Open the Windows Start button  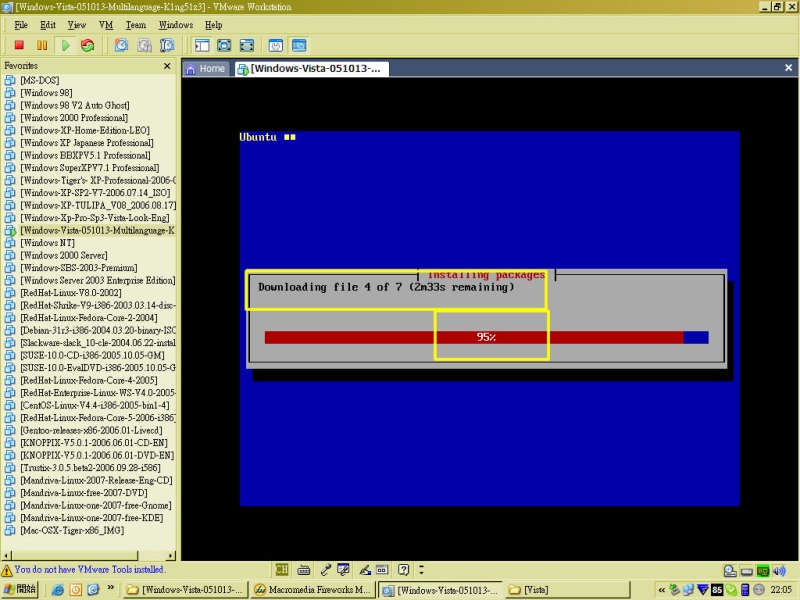coord(20,589)
